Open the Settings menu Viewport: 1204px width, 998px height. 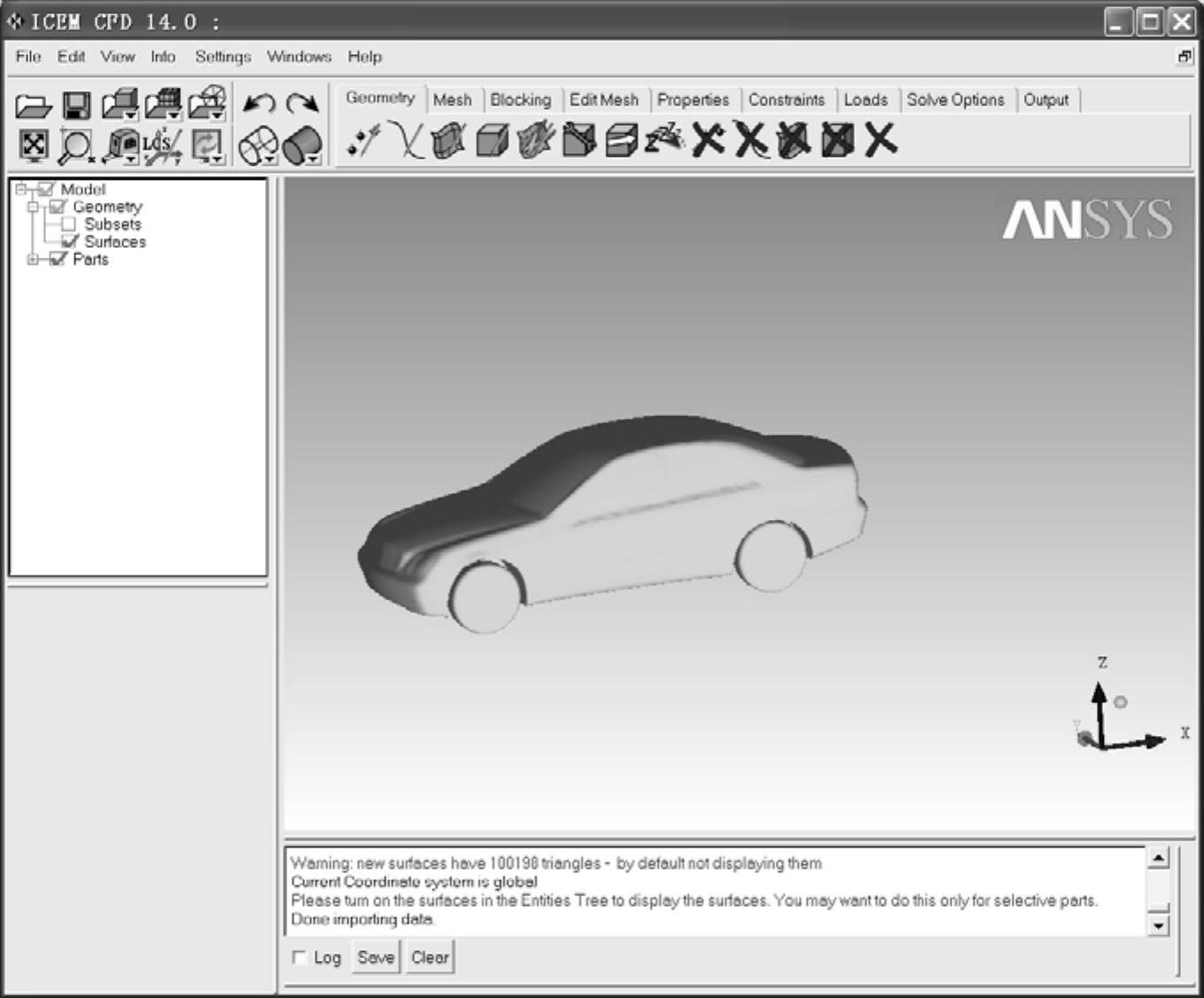pos(222,57)
